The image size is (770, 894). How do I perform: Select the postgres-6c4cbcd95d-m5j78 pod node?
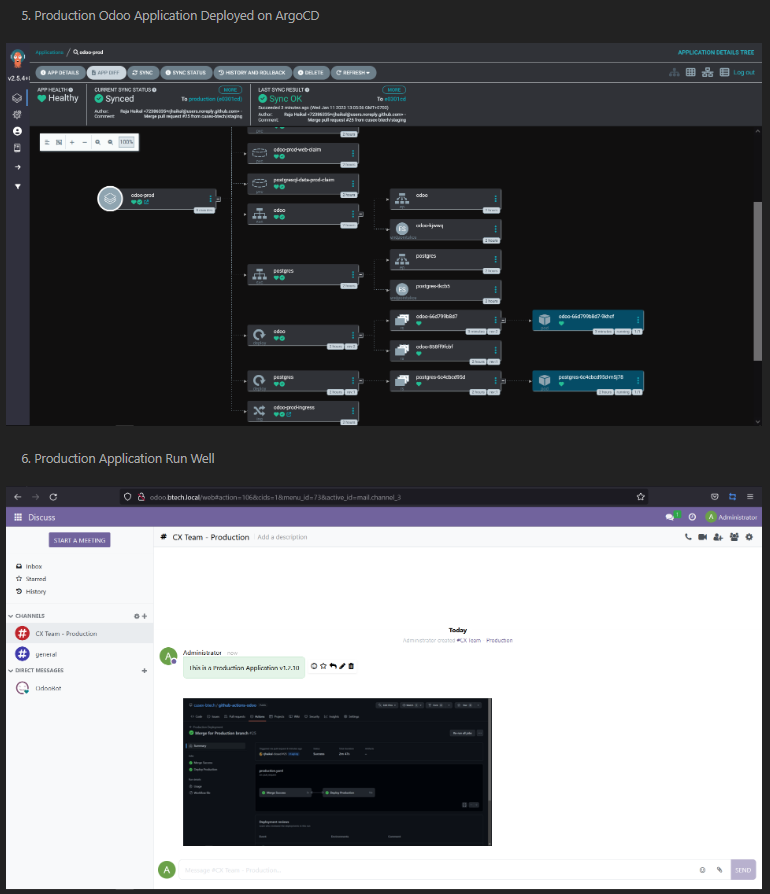588,381
